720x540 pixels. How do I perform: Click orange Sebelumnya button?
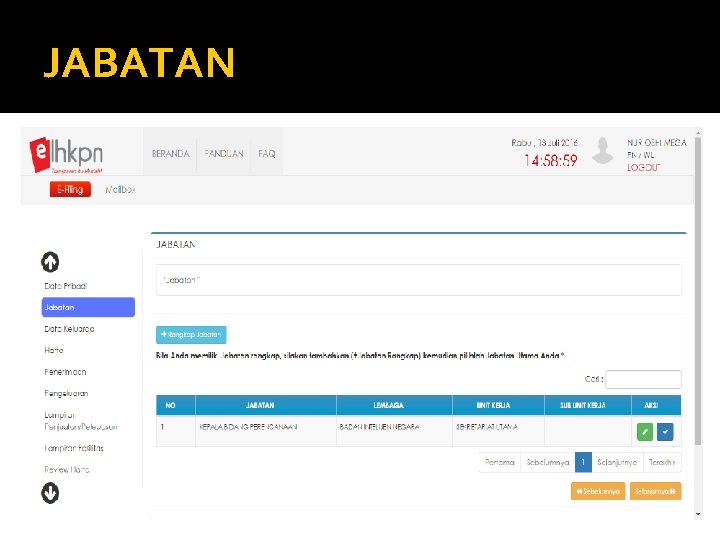click(598, 491)
